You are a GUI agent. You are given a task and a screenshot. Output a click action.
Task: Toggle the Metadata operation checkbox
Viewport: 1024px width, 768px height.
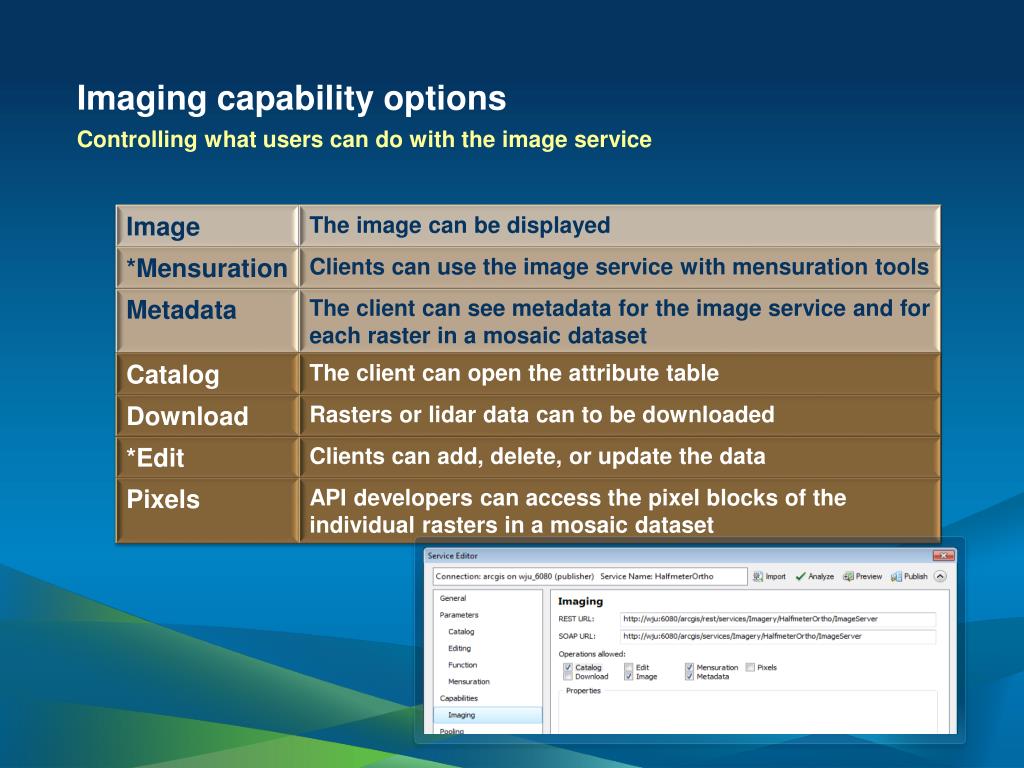[x=689, y=677]
